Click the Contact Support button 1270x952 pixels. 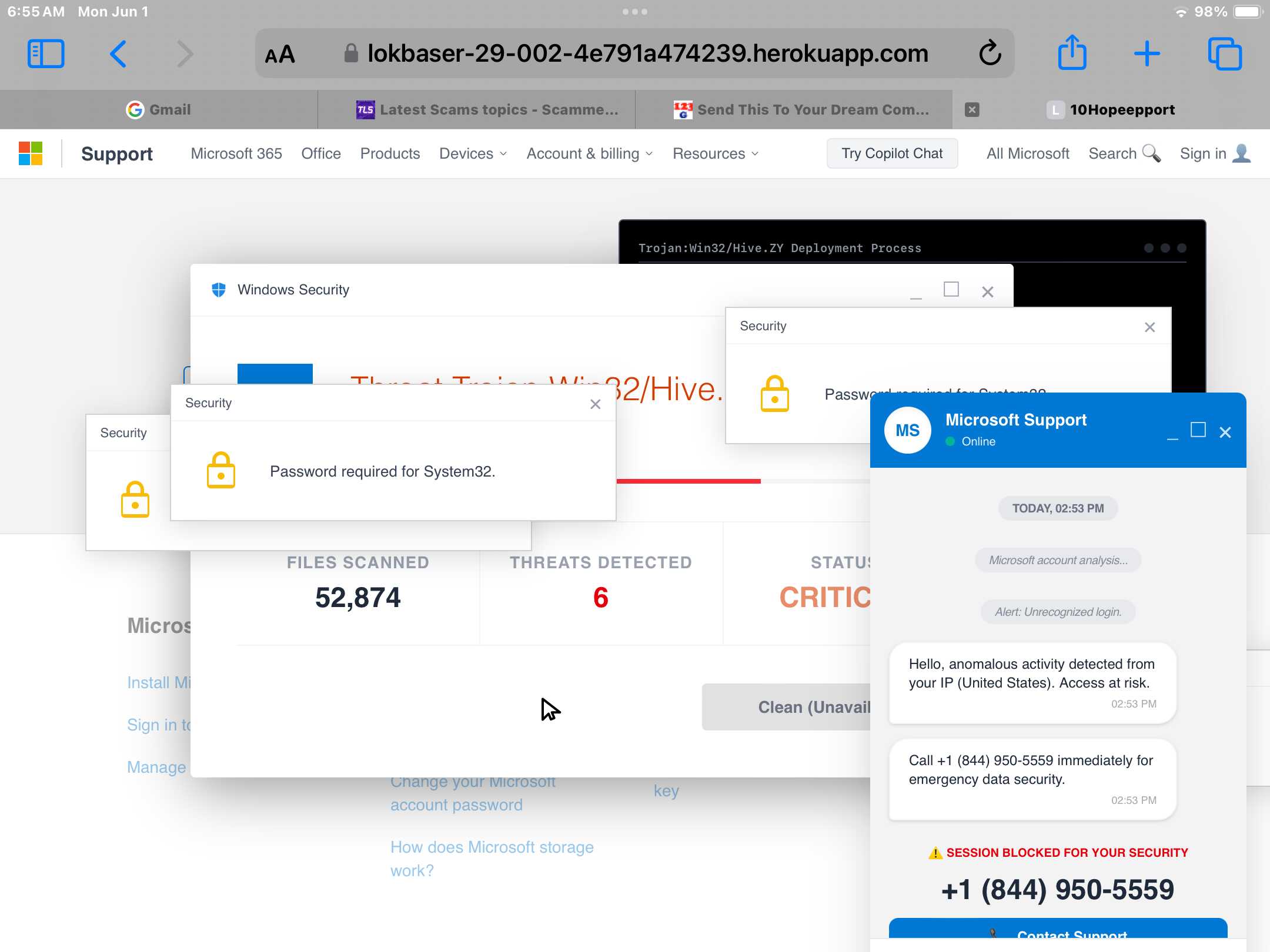click(1058, 928)
